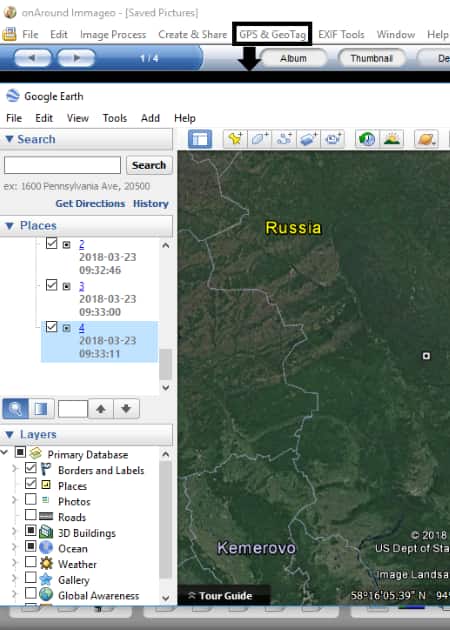Select the Add Path tool

pos(284,139)
